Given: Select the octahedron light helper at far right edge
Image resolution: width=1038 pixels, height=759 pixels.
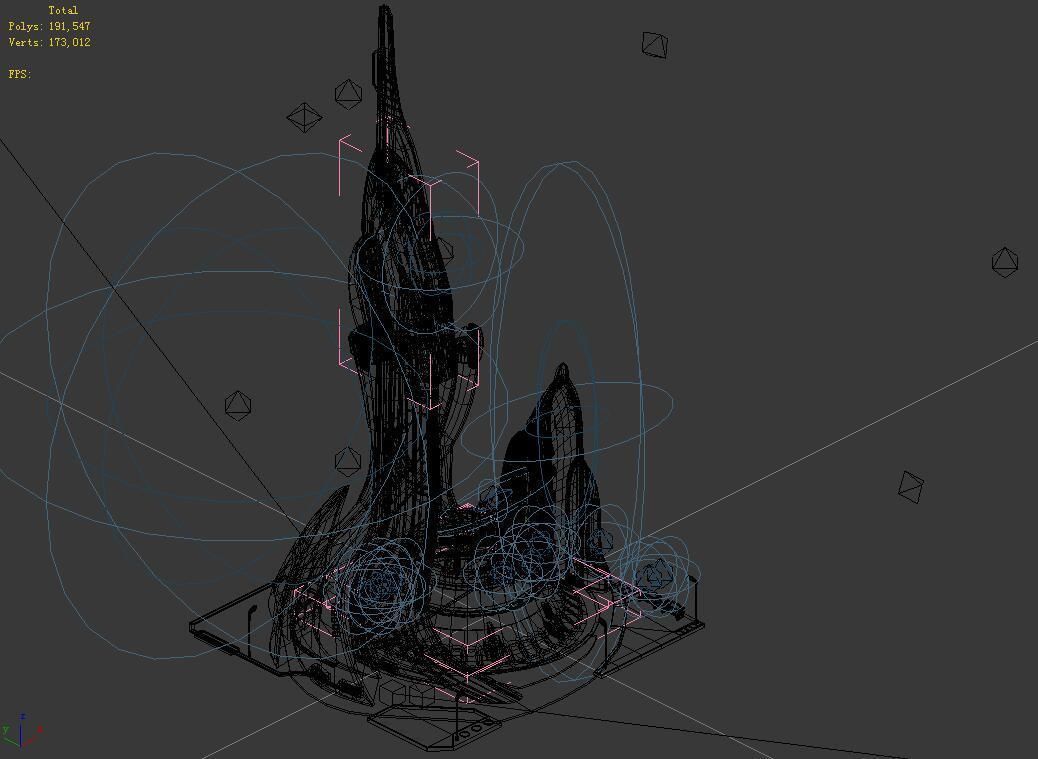Looking at the screenshot, I should 1005,262.
